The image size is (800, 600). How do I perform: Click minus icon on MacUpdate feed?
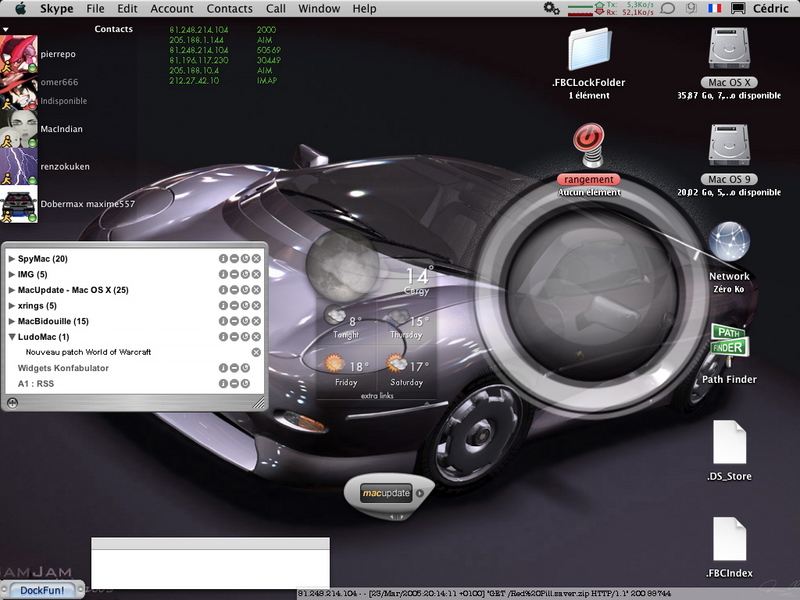pyautogui.click(x=234, y=290)
